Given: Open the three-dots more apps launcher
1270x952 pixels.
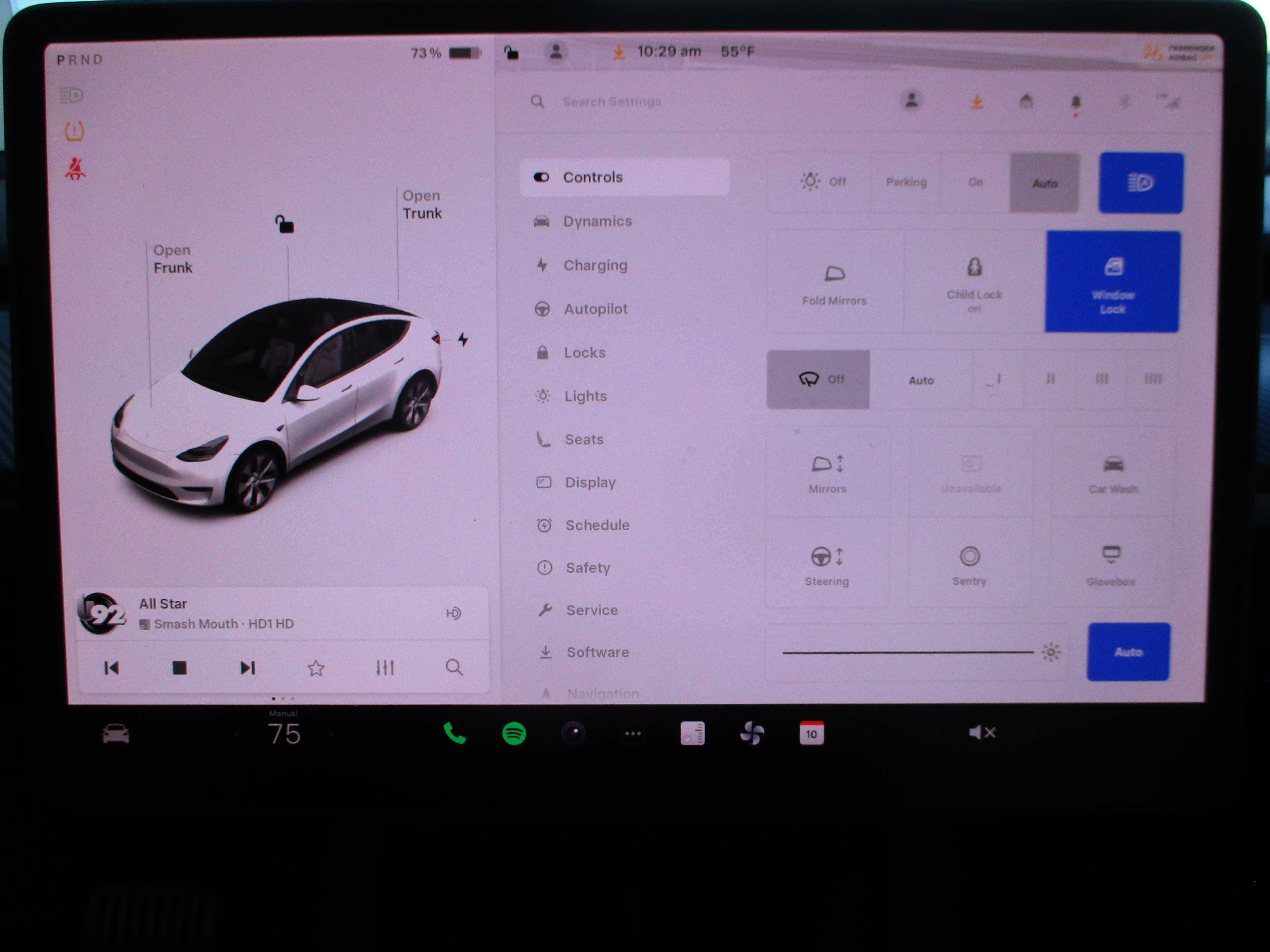Looking at the screenshot, I should (x=633, y=733).
